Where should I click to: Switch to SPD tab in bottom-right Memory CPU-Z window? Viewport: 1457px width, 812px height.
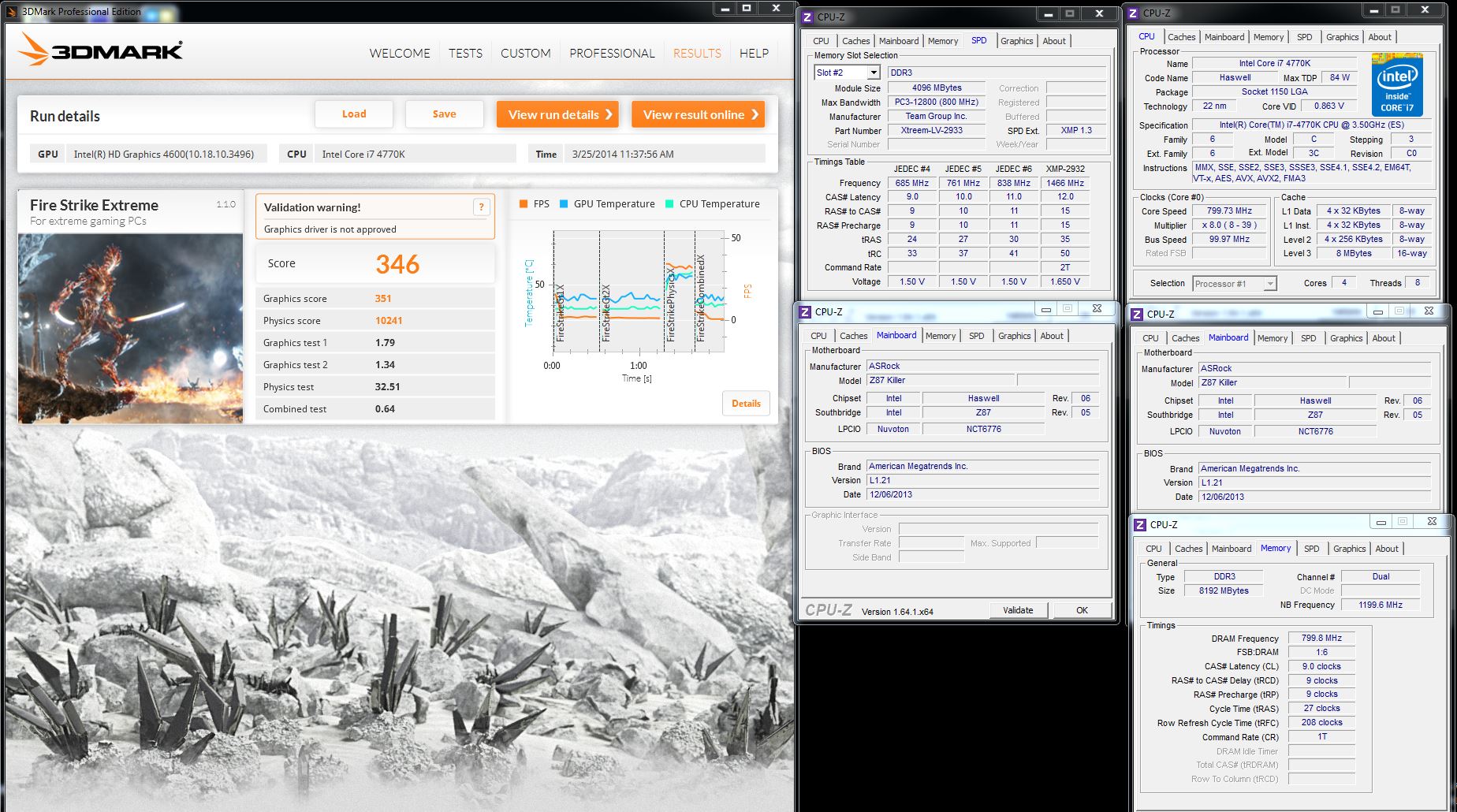[x=1311, y=549]
